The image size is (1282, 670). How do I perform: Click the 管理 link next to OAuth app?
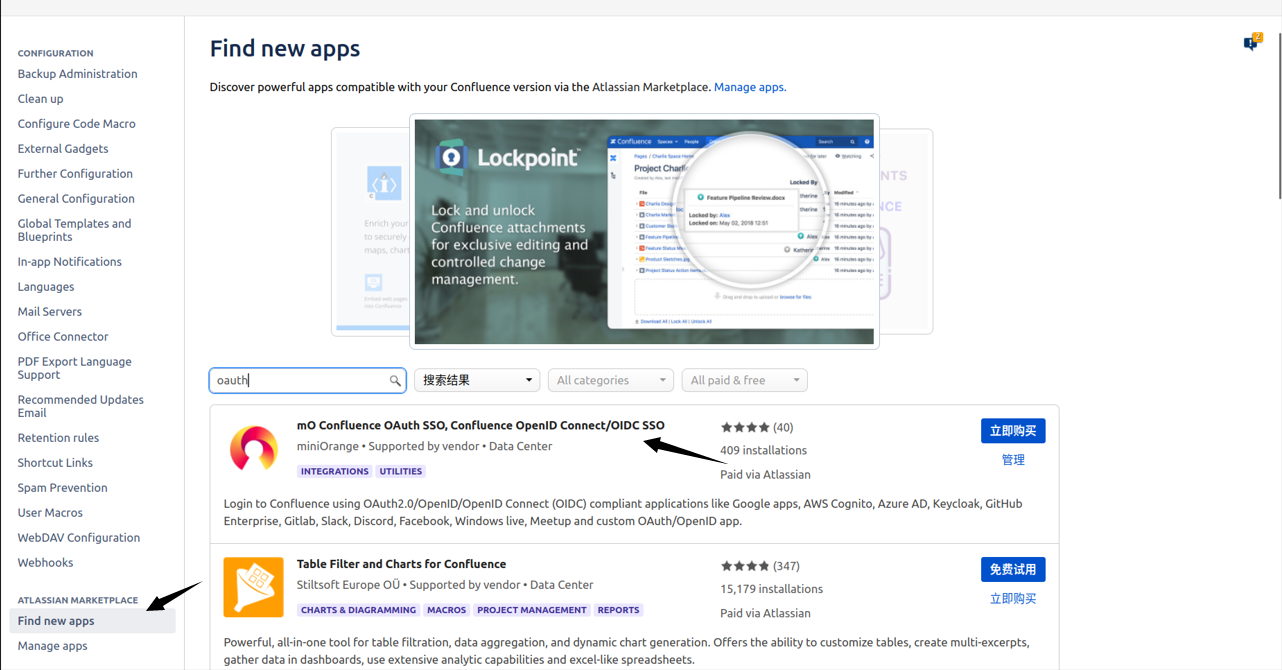[x=1013, y=459]
